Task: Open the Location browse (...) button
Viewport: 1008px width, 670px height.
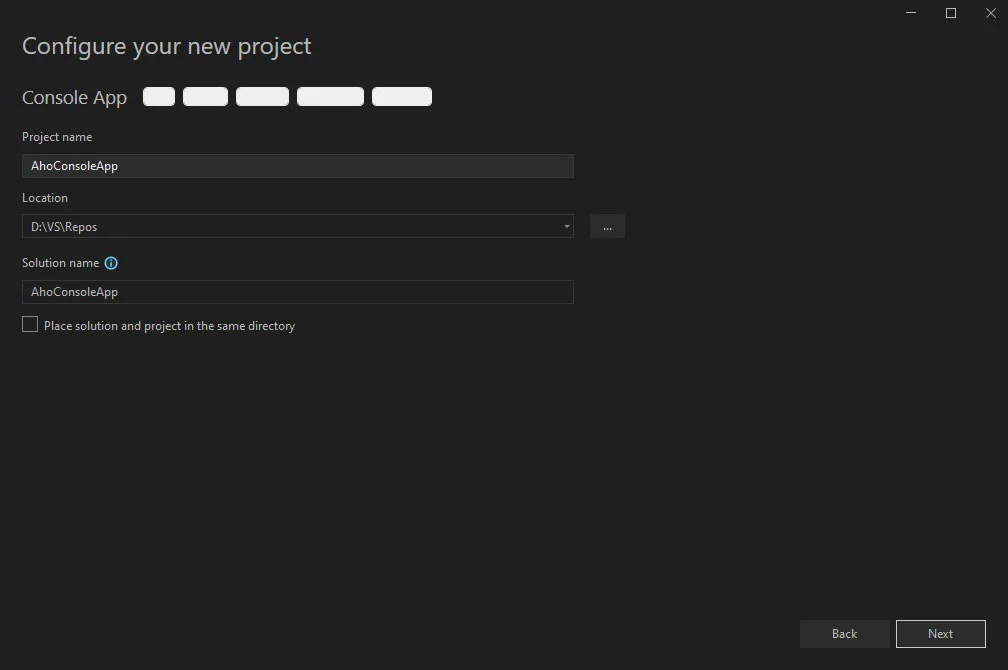Action: 607,226
